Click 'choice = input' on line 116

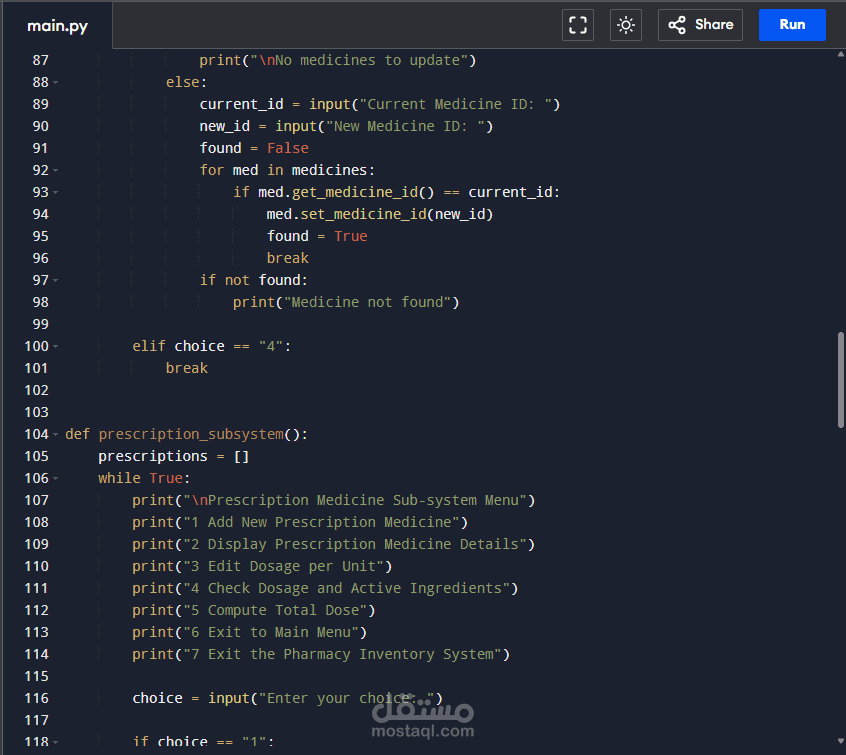tap(191, 698)
